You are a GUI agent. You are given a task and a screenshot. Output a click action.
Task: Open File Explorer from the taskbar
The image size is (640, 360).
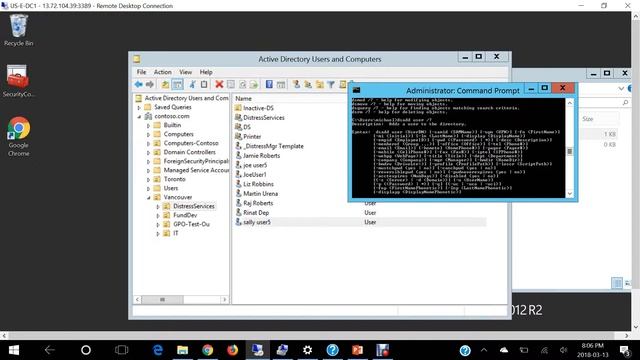182,350
